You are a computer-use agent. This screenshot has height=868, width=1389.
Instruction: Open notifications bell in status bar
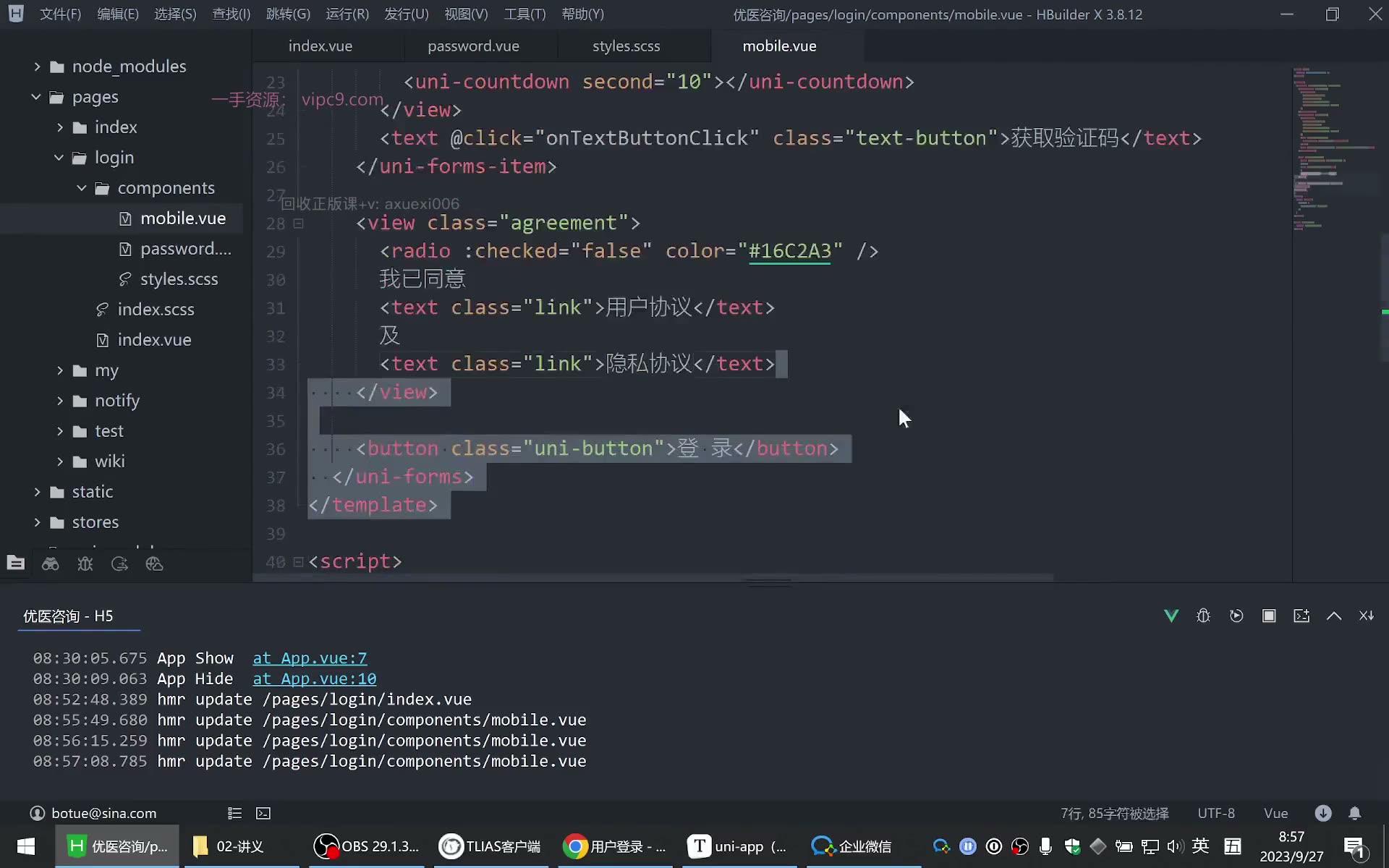[x=1355, y=813]
